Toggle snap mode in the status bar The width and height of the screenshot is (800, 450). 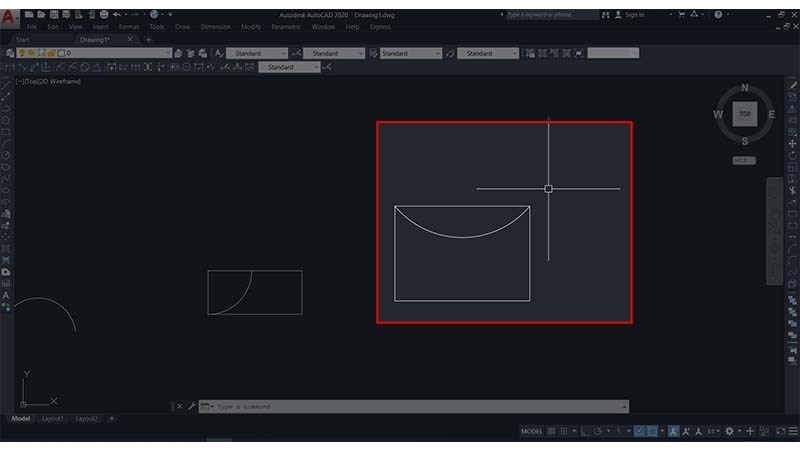pos(564,432)
